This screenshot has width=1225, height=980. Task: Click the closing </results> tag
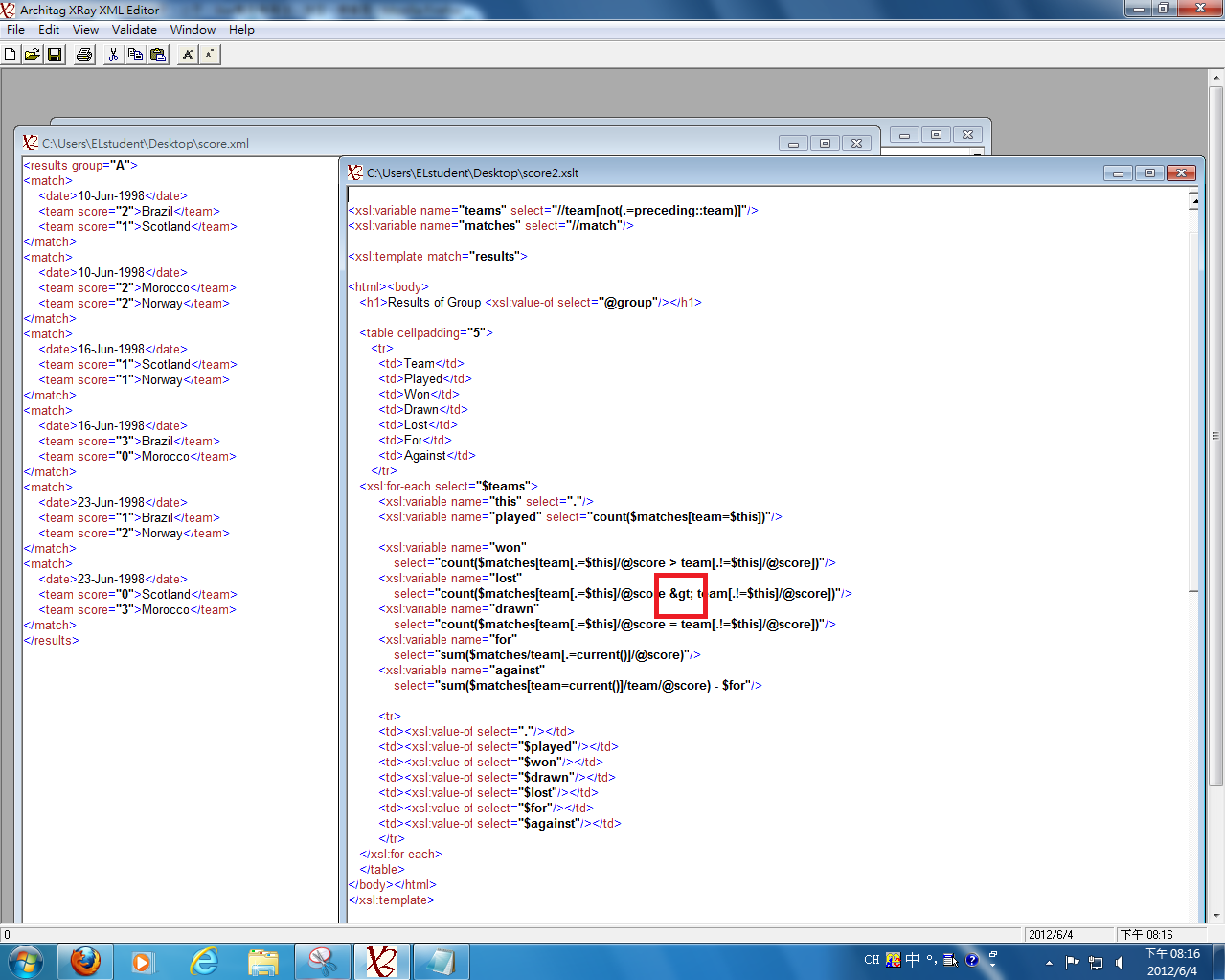tap(52, 640)
